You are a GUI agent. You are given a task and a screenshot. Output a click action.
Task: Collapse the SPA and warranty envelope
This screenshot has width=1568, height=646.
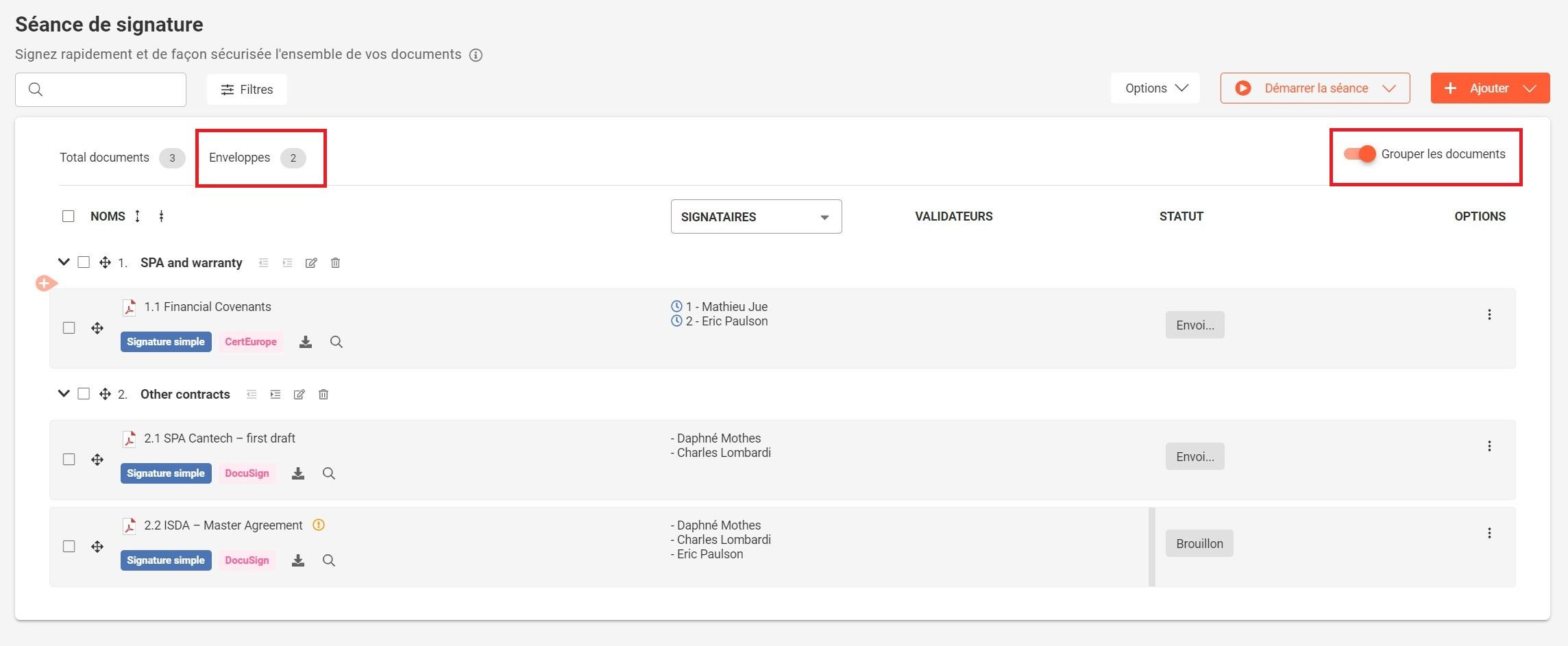64,262
